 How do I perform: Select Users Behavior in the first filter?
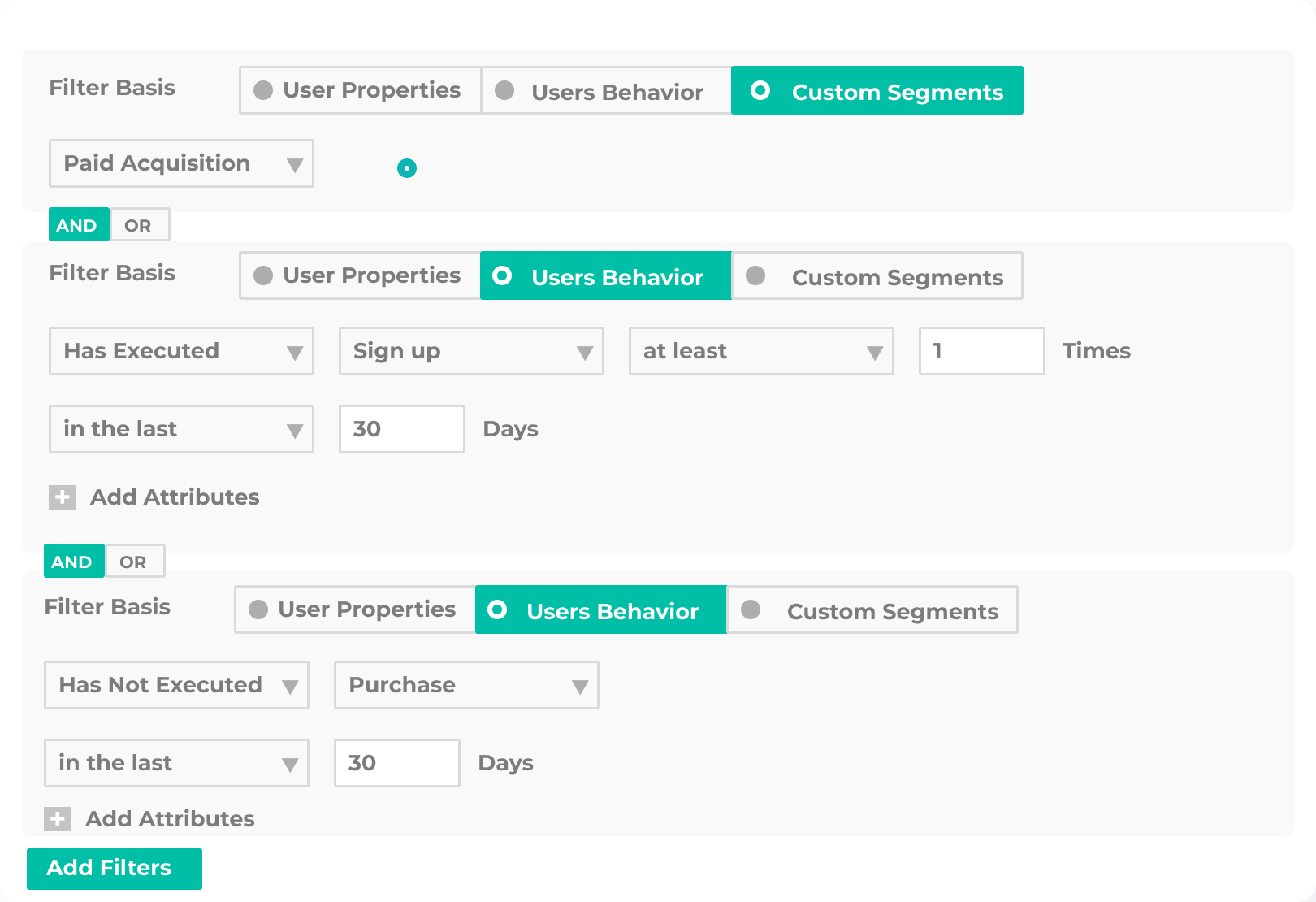click(x=606, y=90)
